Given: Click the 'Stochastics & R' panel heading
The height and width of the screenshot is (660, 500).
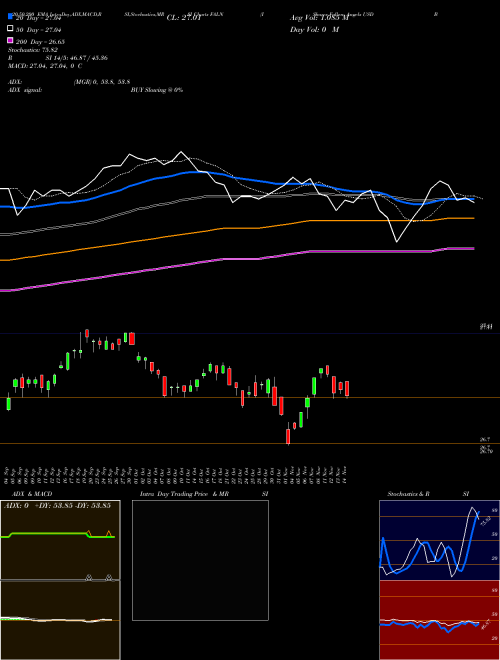Looking at the screenshot, I should coord(409,494).
